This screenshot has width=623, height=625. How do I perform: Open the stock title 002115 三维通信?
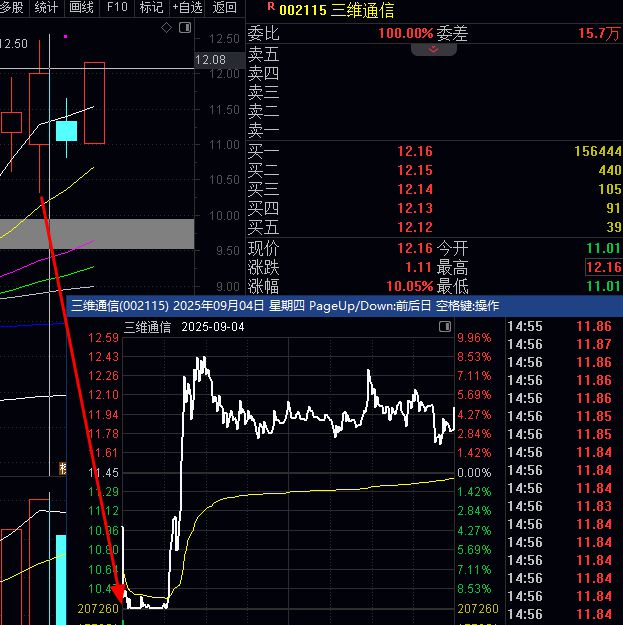[337, 10]
